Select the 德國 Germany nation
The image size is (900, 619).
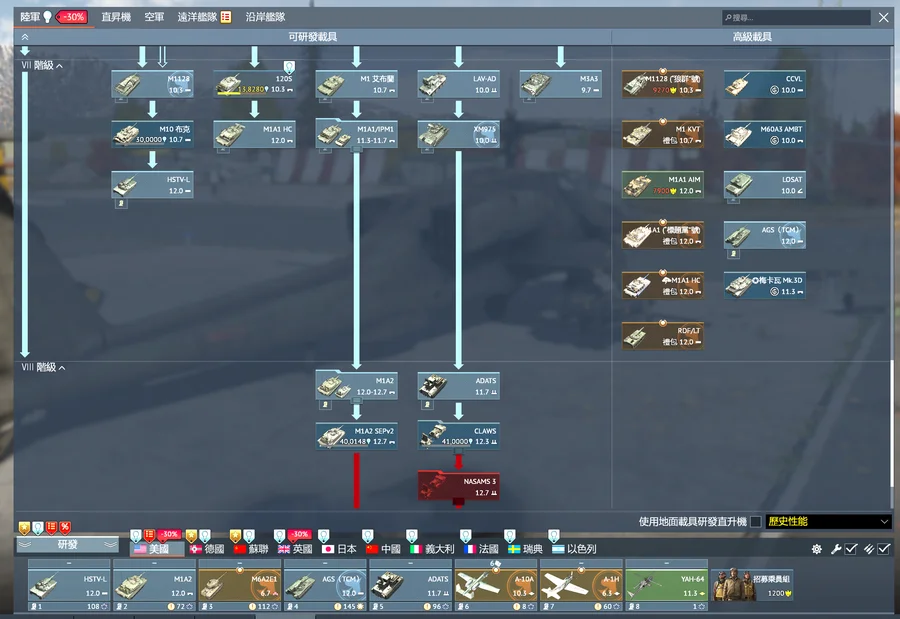pyautogui.click(x=206, y=549)
